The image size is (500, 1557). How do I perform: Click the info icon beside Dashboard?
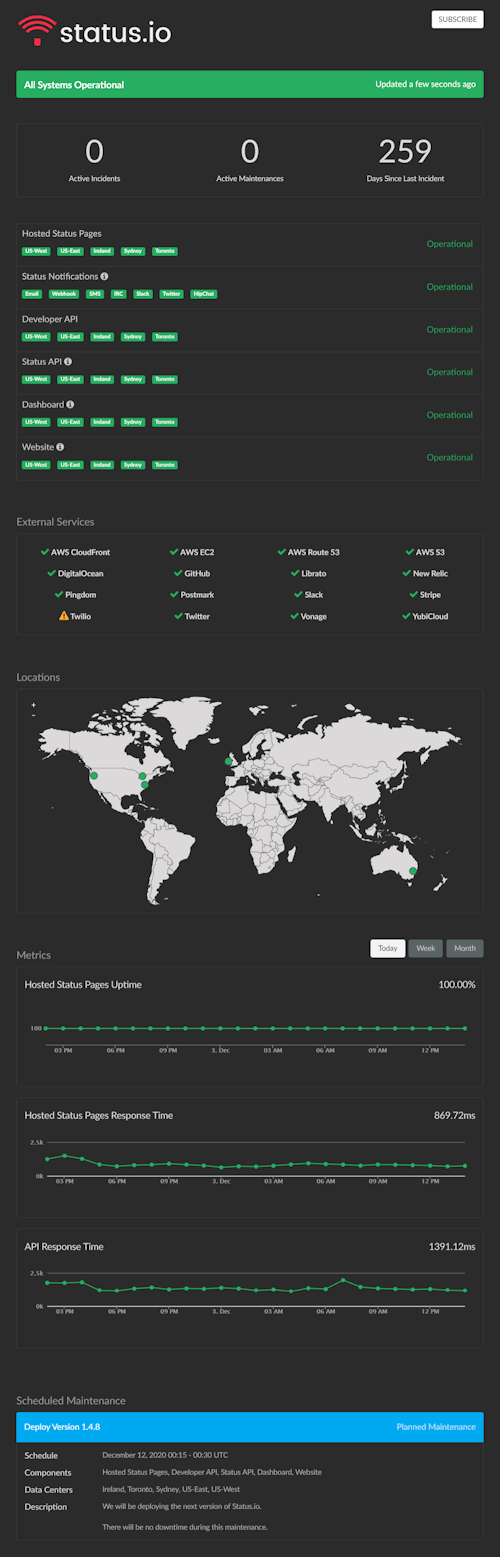(70, 404)
